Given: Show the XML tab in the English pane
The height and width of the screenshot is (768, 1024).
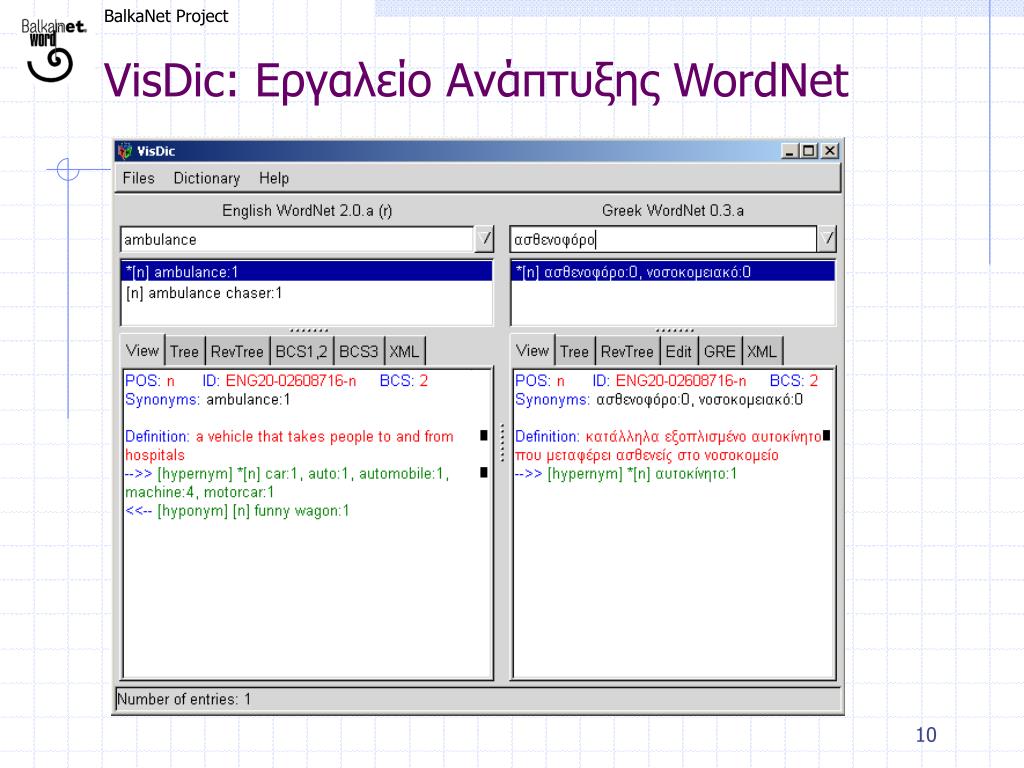Looking at the screenshot, I should 404,352.
